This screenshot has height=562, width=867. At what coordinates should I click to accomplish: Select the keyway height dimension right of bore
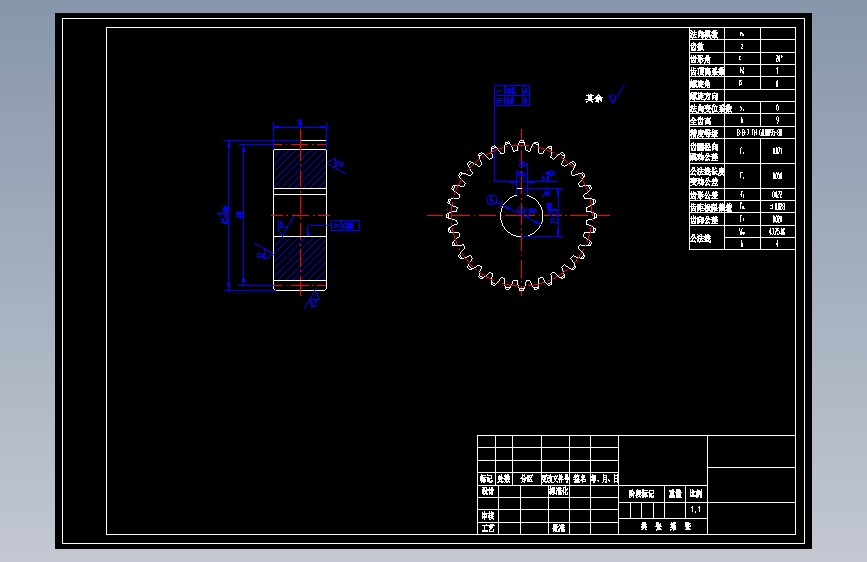tap(552, 213)
